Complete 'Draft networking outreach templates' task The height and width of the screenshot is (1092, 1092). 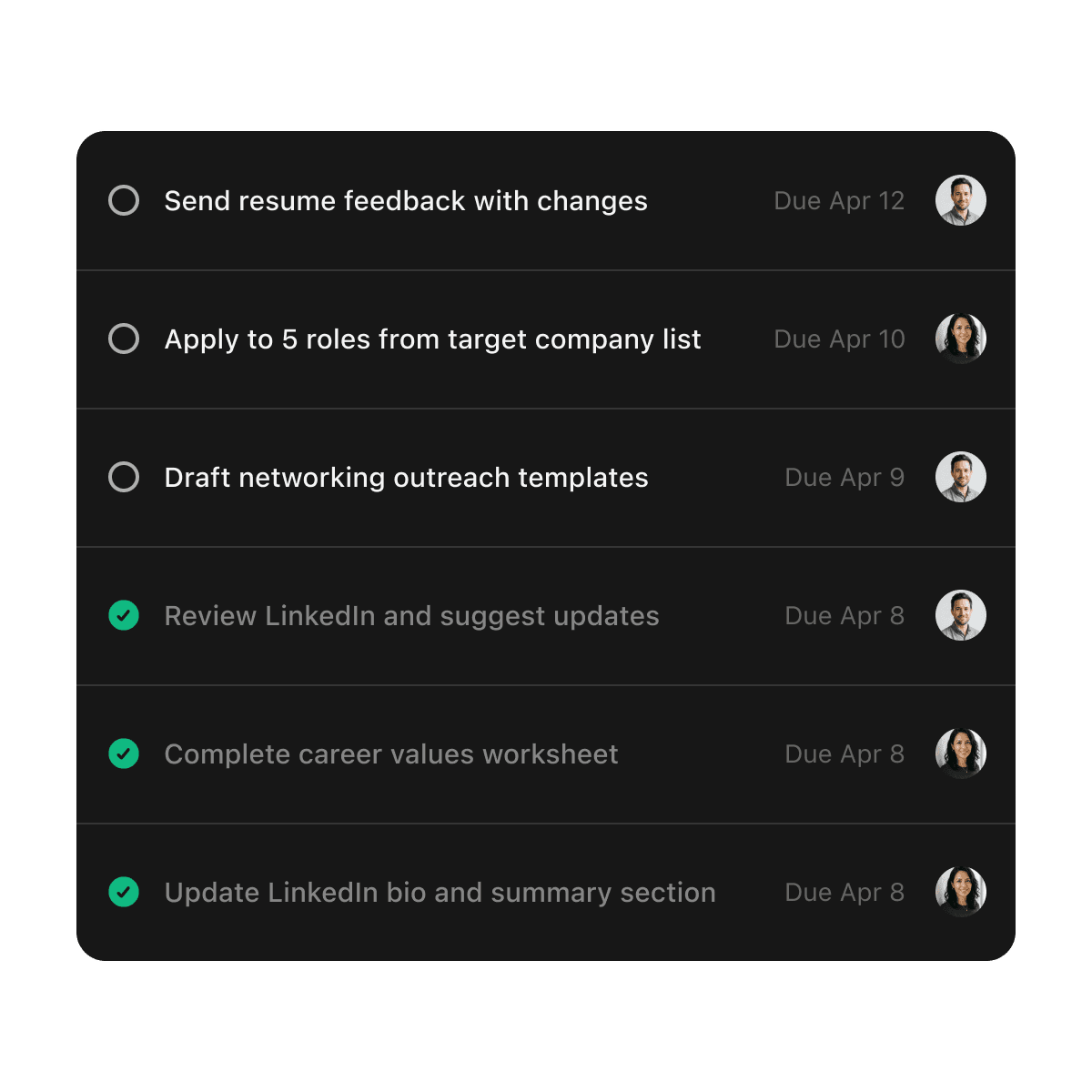(124, 477)
